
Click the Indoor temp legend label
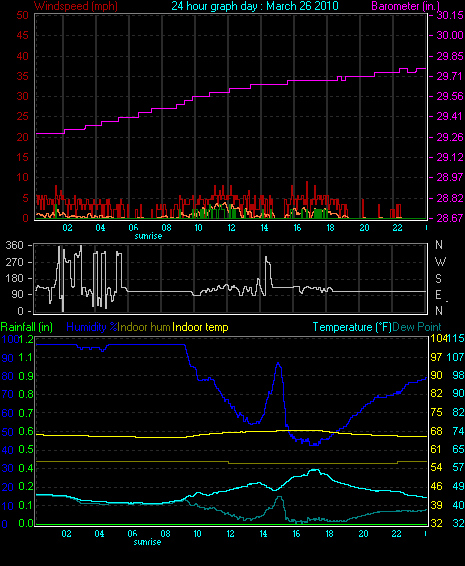point(200,327)
